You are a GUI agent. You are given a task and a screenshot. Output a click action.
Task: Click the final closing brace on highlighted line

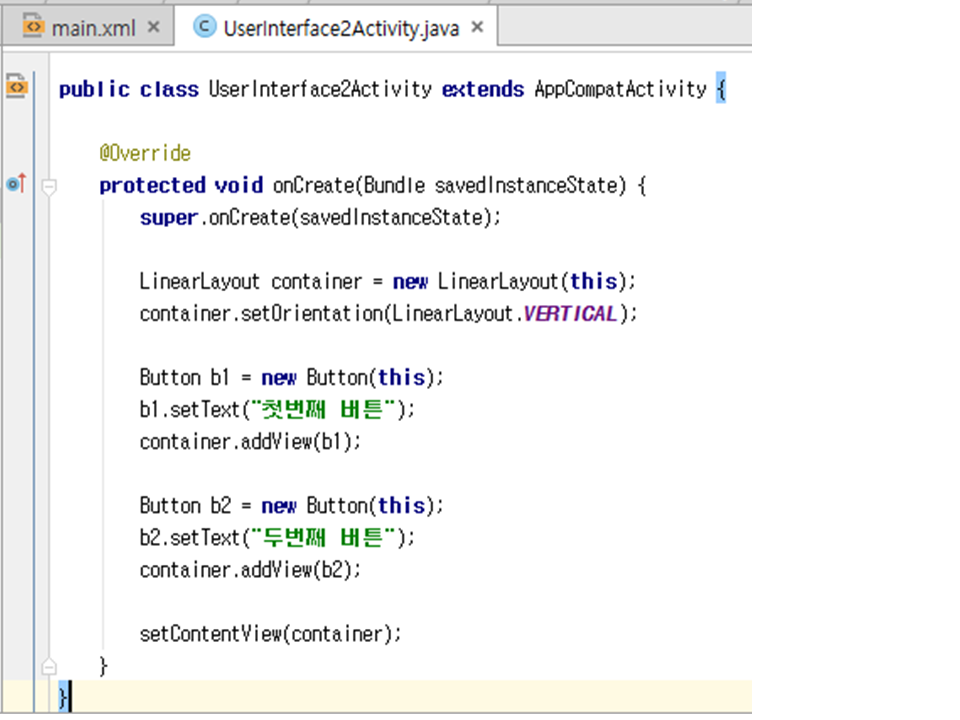point(64,696)
